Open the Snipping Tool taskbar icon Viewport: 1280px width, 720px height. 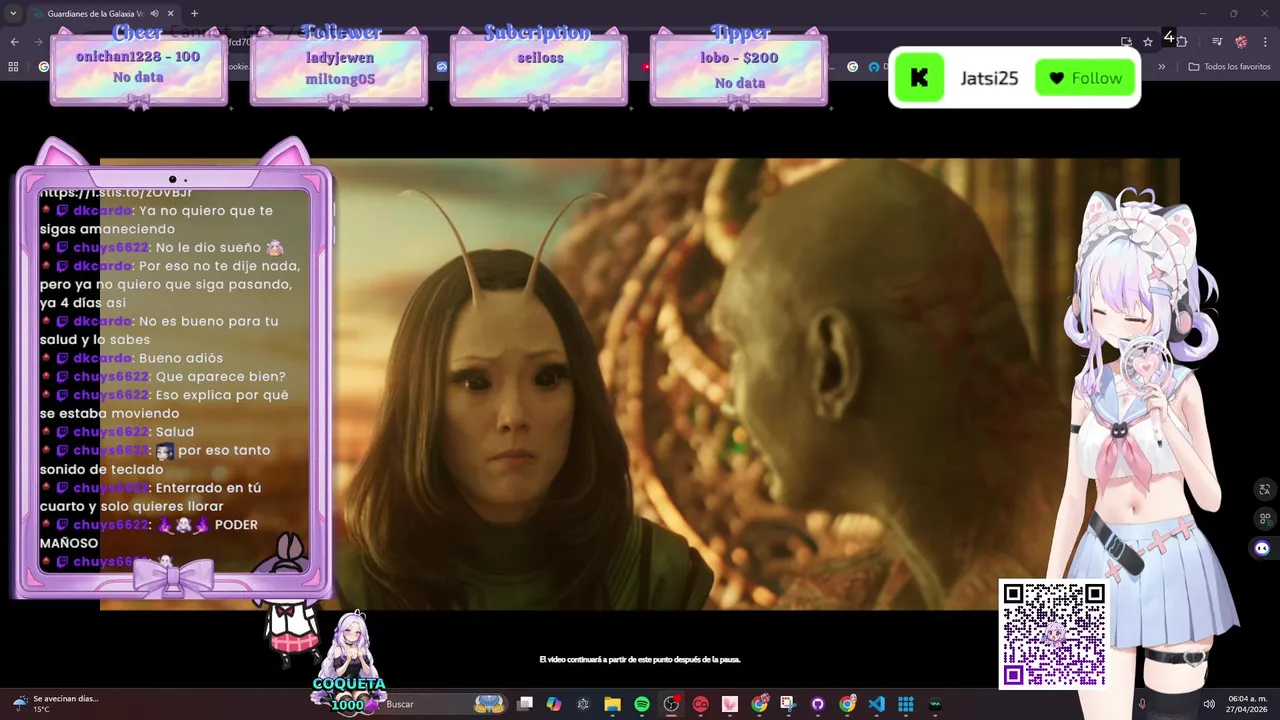[x=788, y=704]
